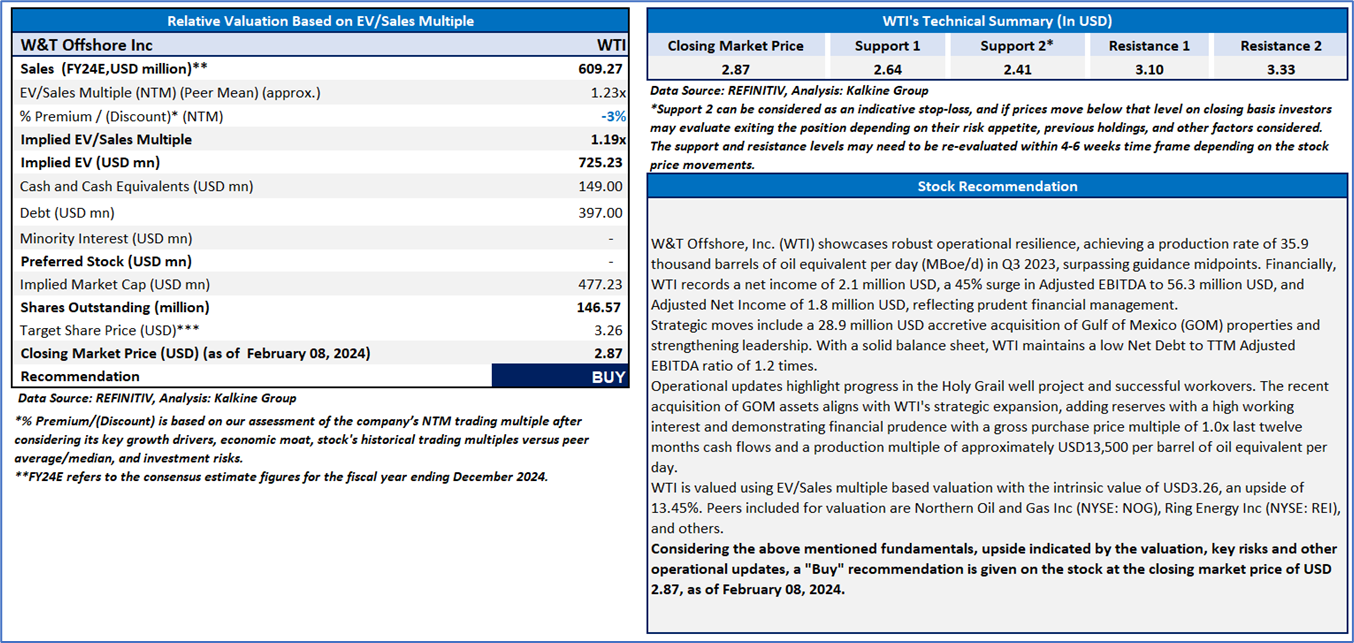Image resolution: width=1354 pixels, height=643 pixels.
Task: Click the 'Sales (FY24E,USD million)**' label
Action: point(114,69)
